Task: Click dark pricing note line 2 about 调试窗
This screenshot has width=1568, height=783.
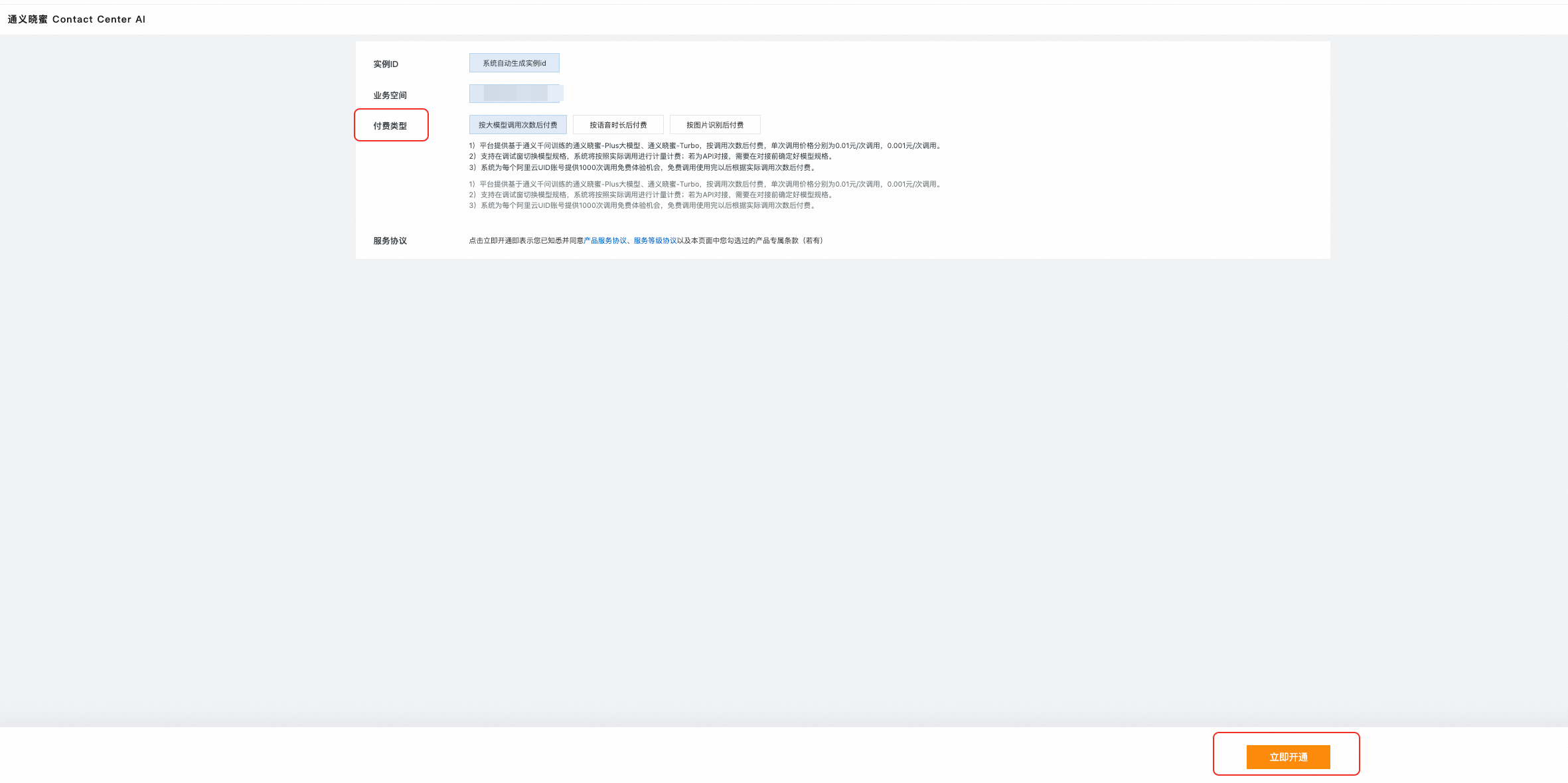Action: (x=652, y=157)
